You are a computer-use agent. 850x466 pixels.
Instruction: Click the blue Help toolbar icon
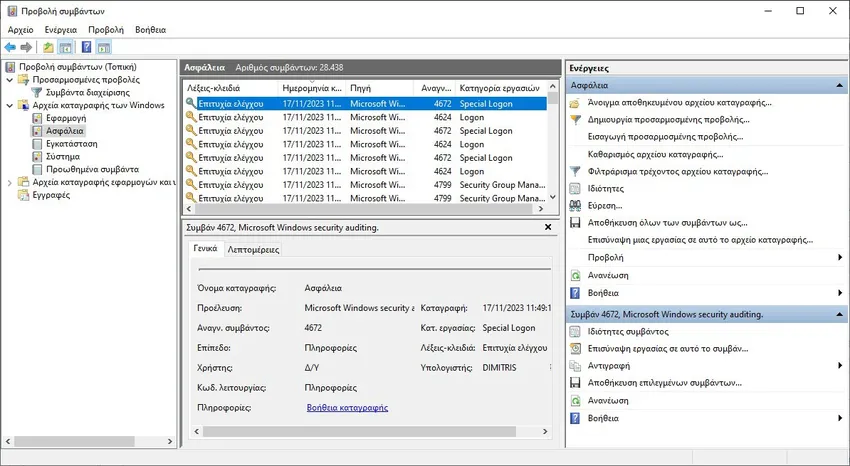[x=86, y=47]
